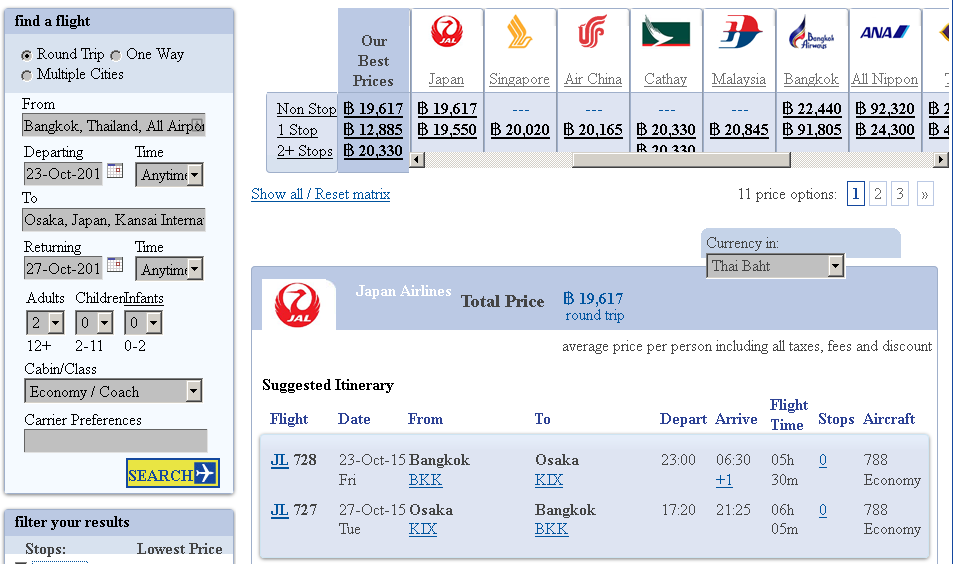The image size is (955, 564).
Task: Click Malaysia price ฿ 20,845
Action: pyautogui.click(x=739, y=130)
